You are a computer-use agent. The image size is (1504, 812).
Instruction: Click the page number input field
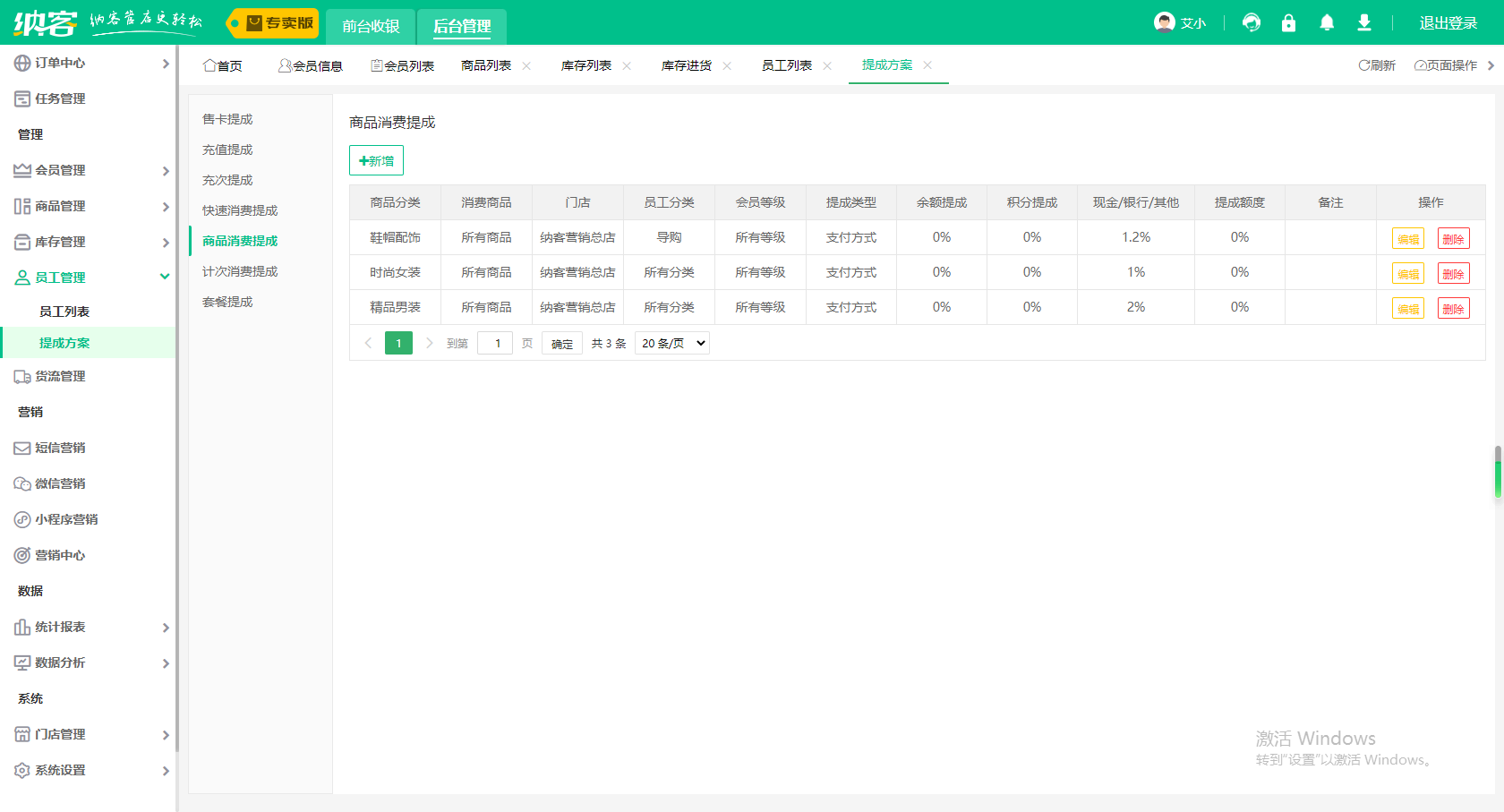click(495, 343)
